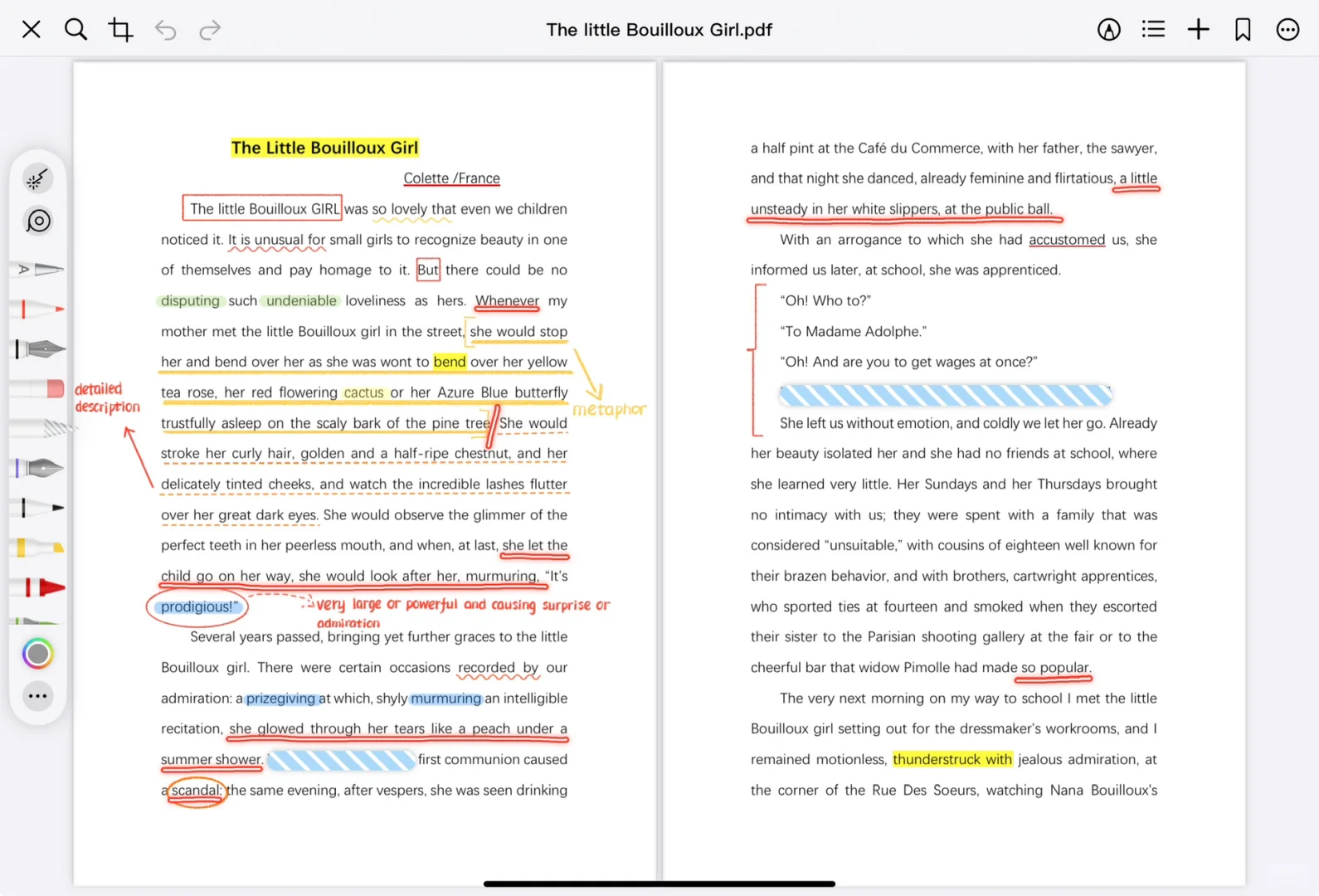Open the more options ellipsis in top bar
This screenshot has width=1319, height=896.
[x=1287, y=30]
